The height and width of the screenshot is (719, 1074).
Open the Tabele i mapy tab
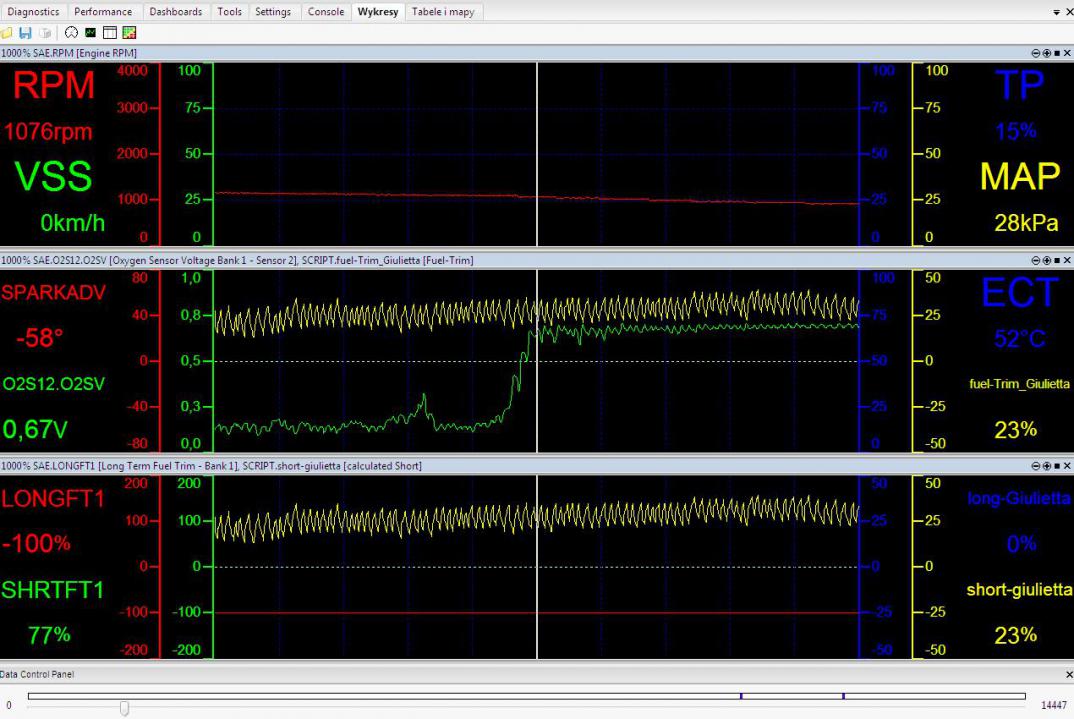[x=443, y=12]
